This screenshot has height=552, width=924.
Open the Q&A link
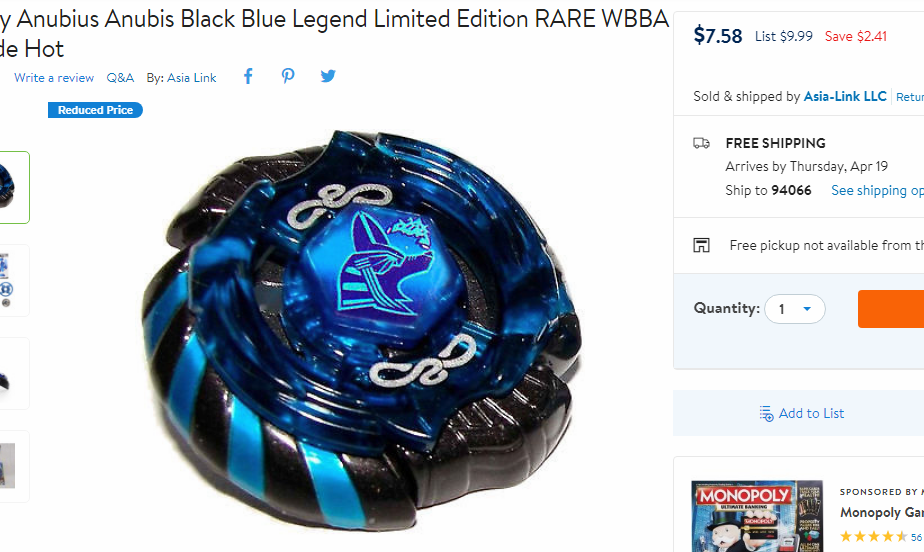click(x=120, y=78)
